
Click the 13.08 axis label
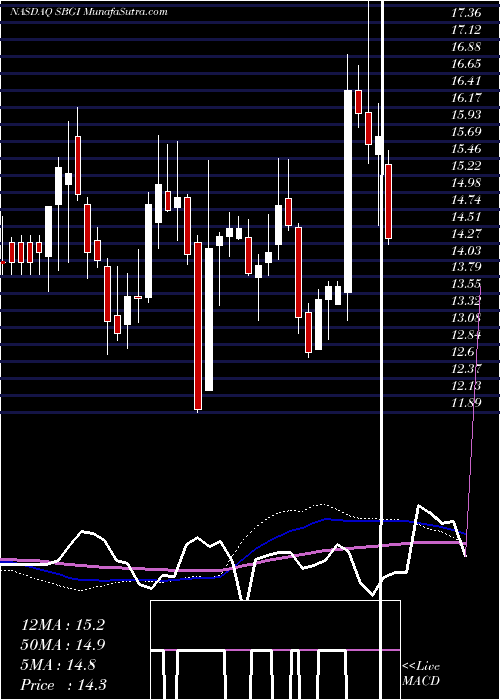466,318
